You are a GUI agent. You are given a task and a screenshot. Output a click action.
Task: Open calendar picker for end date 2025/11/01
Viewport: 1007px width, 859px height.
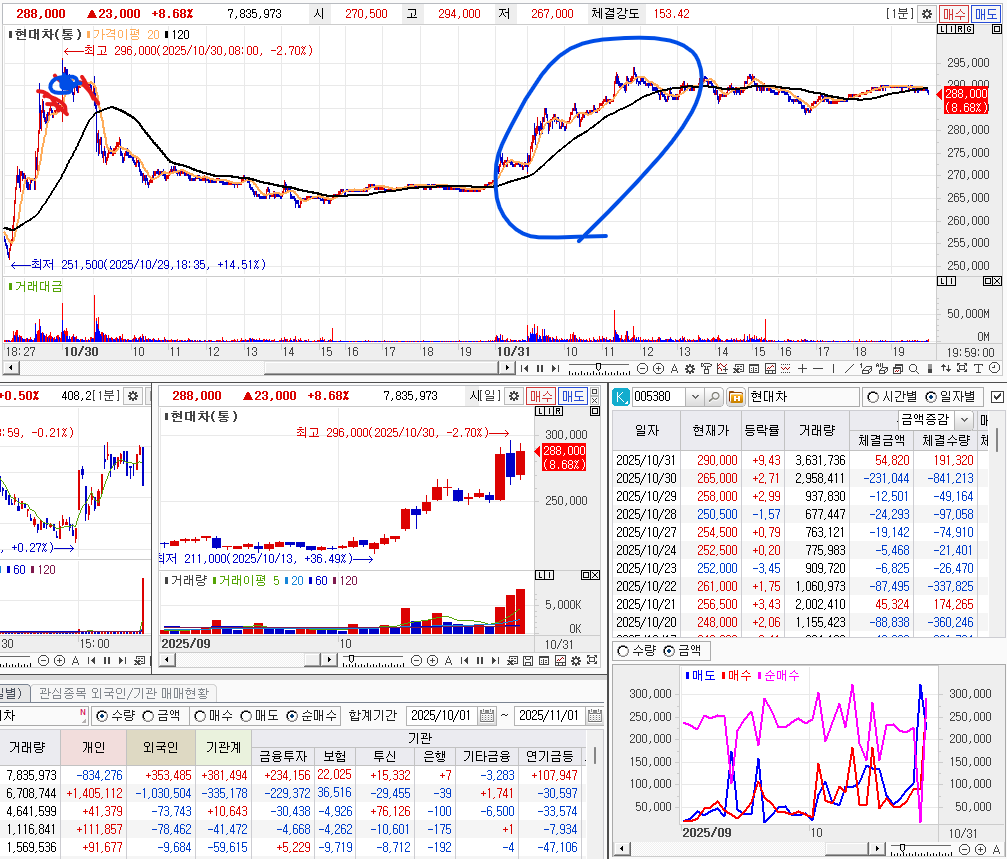(x=595, y=715)
